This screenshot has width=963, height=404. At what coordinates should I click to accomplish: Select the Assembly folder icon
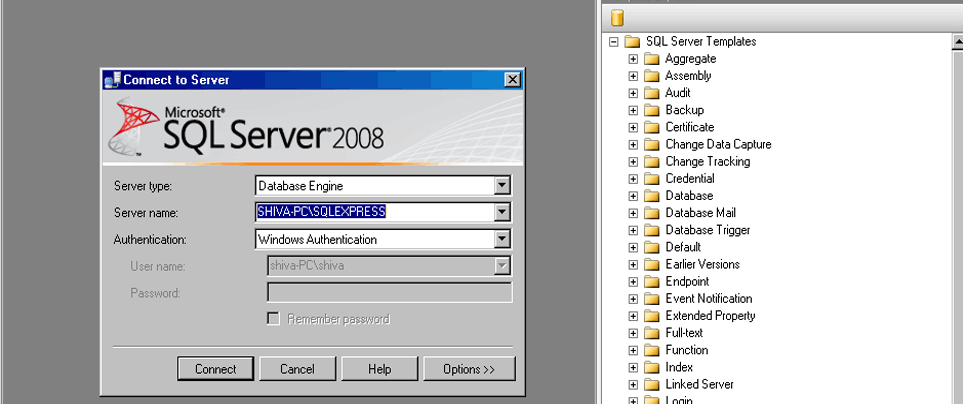tap(652, 76)
